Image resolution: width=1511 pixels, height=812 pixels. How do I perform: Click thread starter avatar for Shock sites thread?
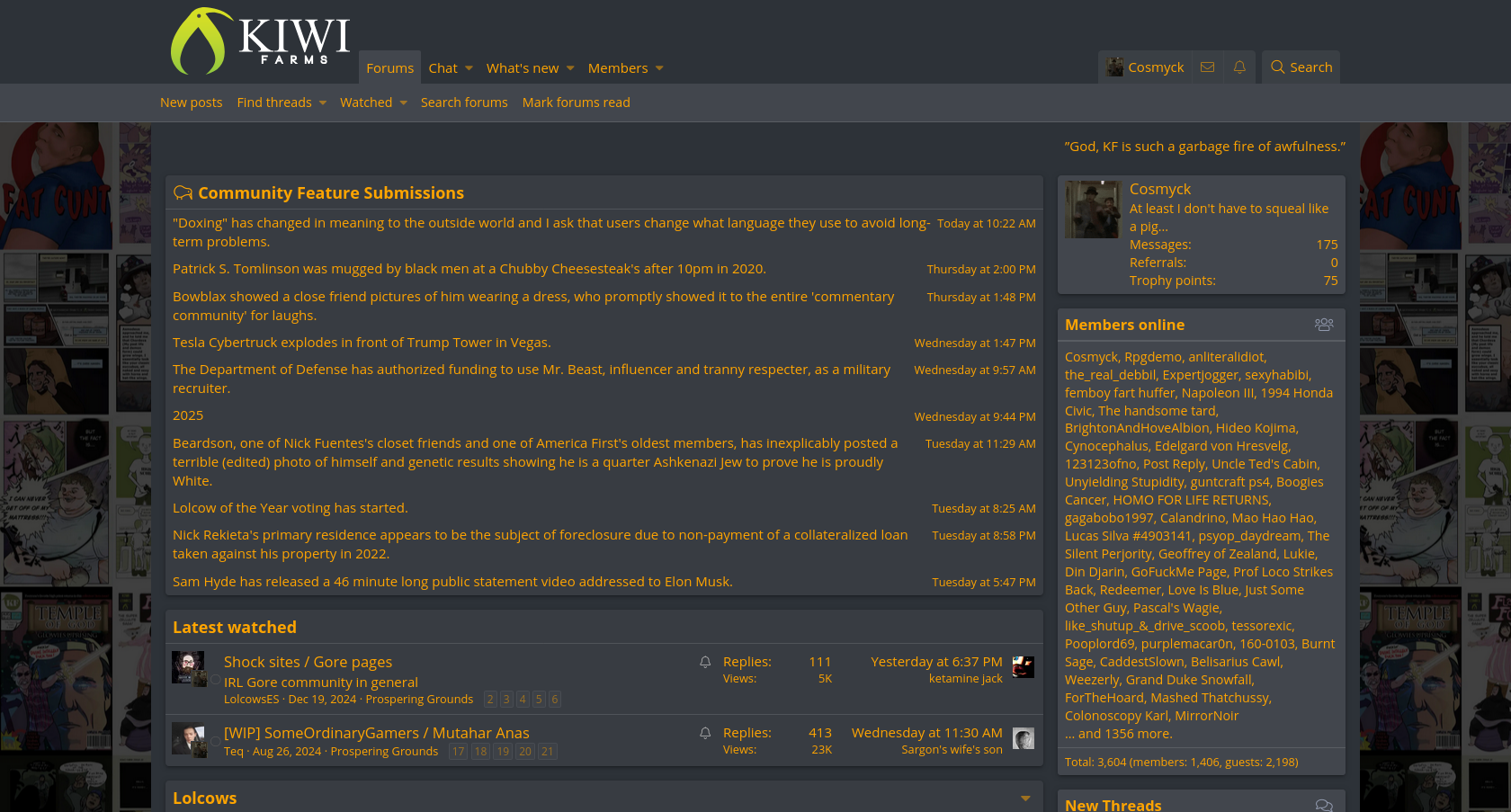(x=188, y=667)
